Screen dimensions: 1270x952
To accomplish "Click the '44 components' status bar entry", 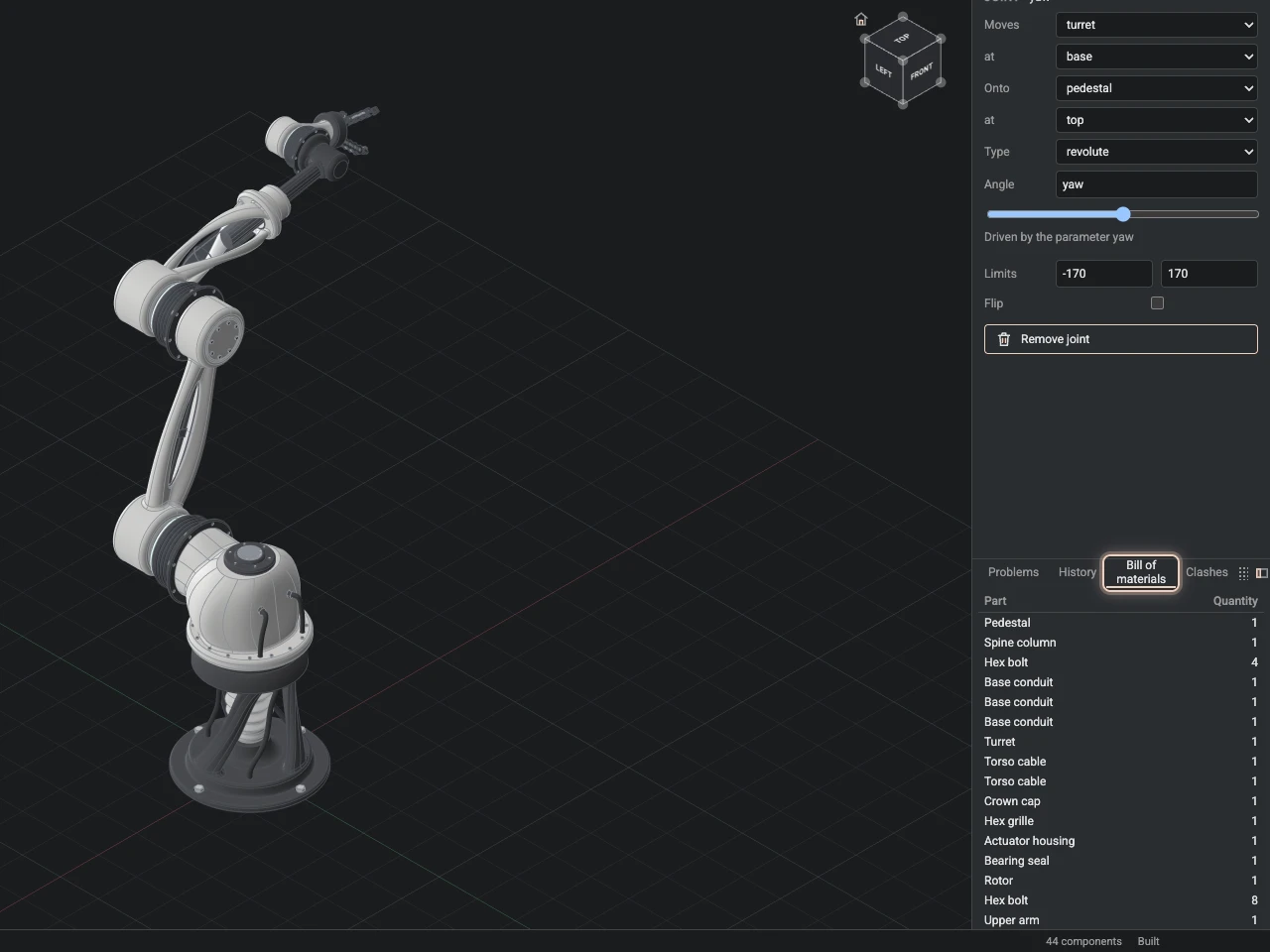I will click(x=1083, y=941).
